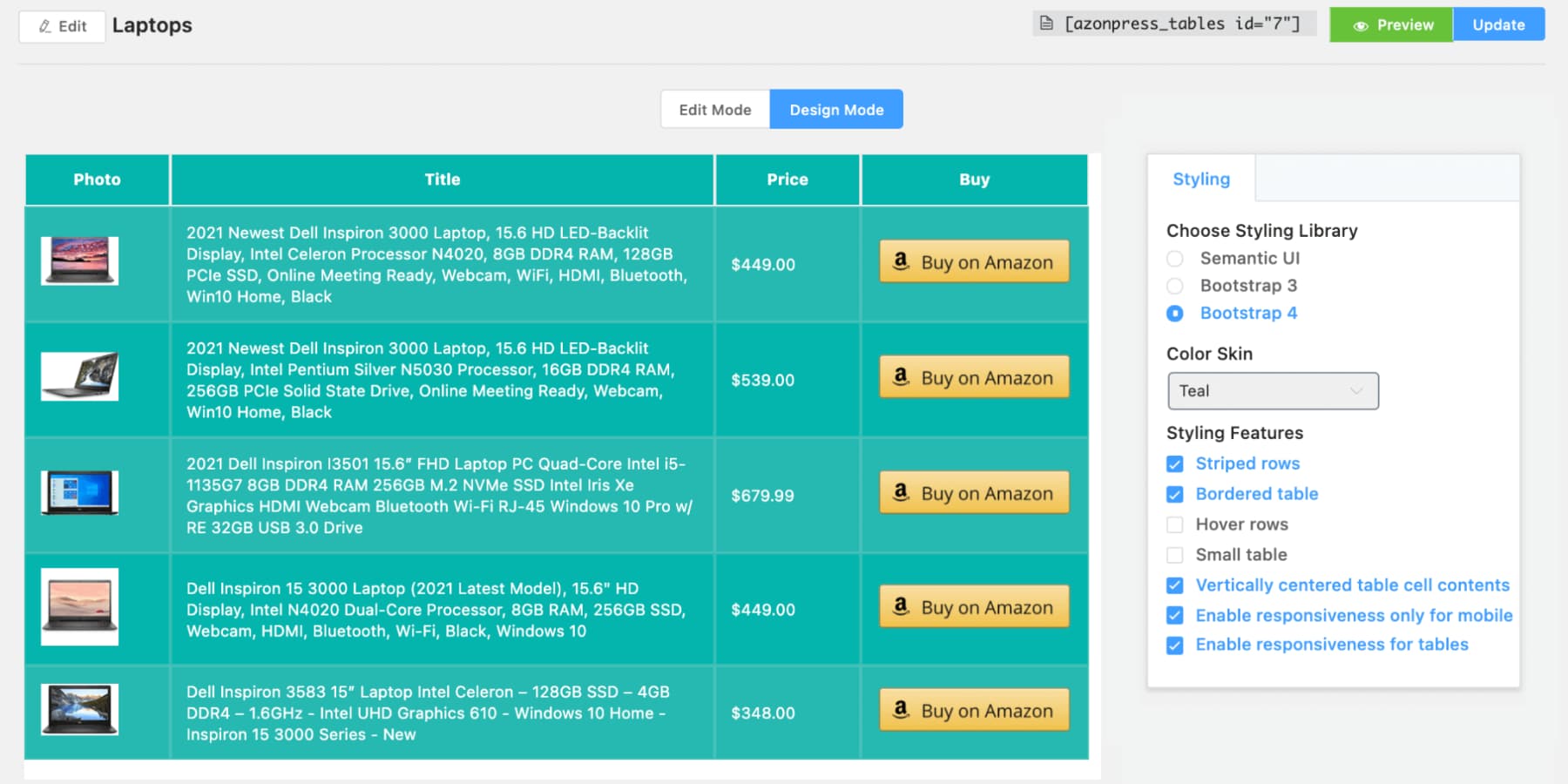
Task: Click the Dell Inspiron 3583 laptop thumbnail
Action: (79, 713)
